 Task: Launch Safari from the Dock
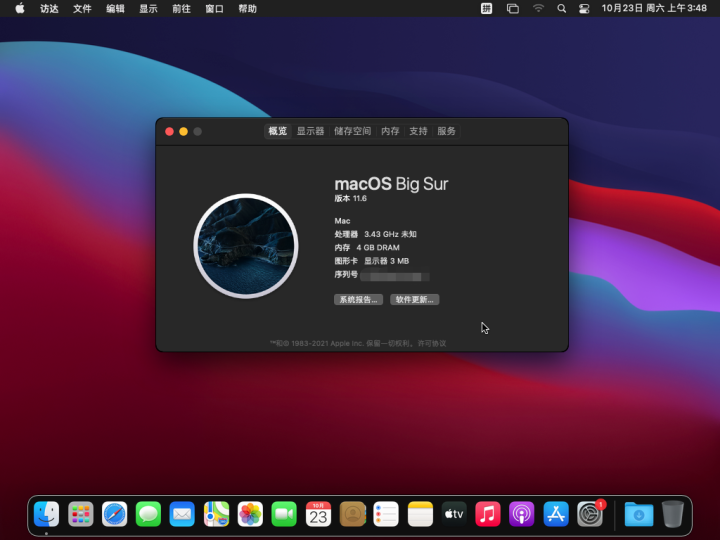(x=114, y=514)
